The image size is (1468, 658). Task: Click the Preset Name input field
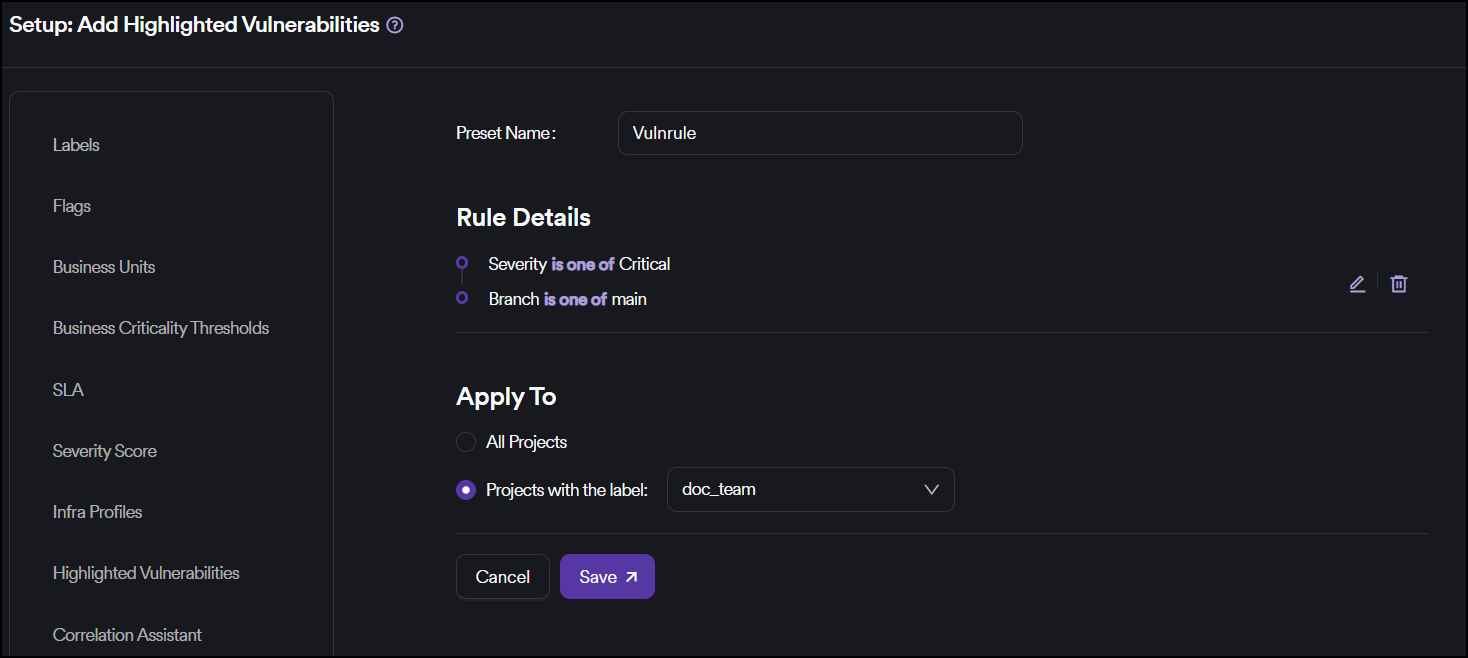pos(820,133)
